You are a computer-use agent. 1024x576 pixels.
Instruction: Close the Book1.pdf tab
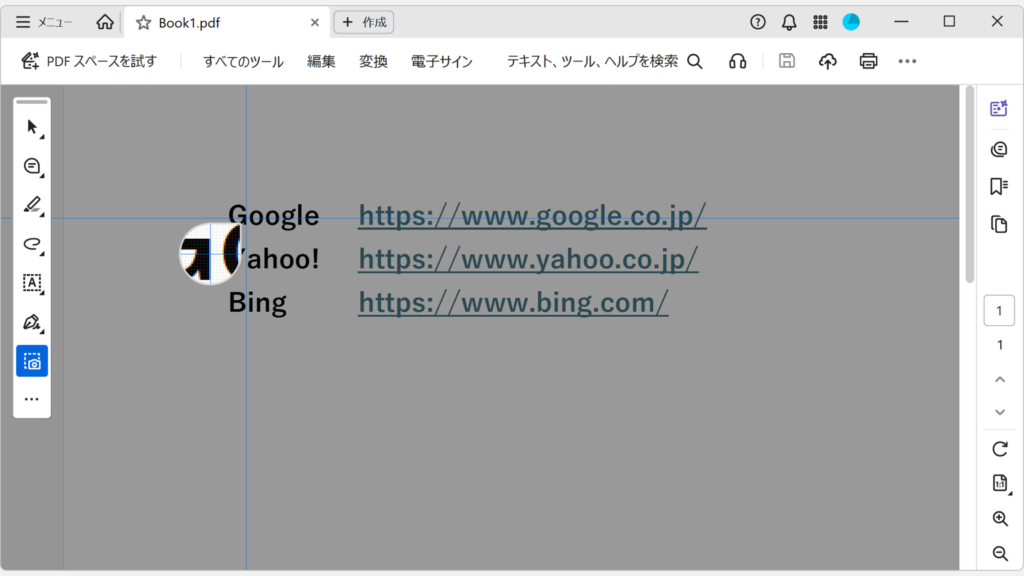click(315, 23)
